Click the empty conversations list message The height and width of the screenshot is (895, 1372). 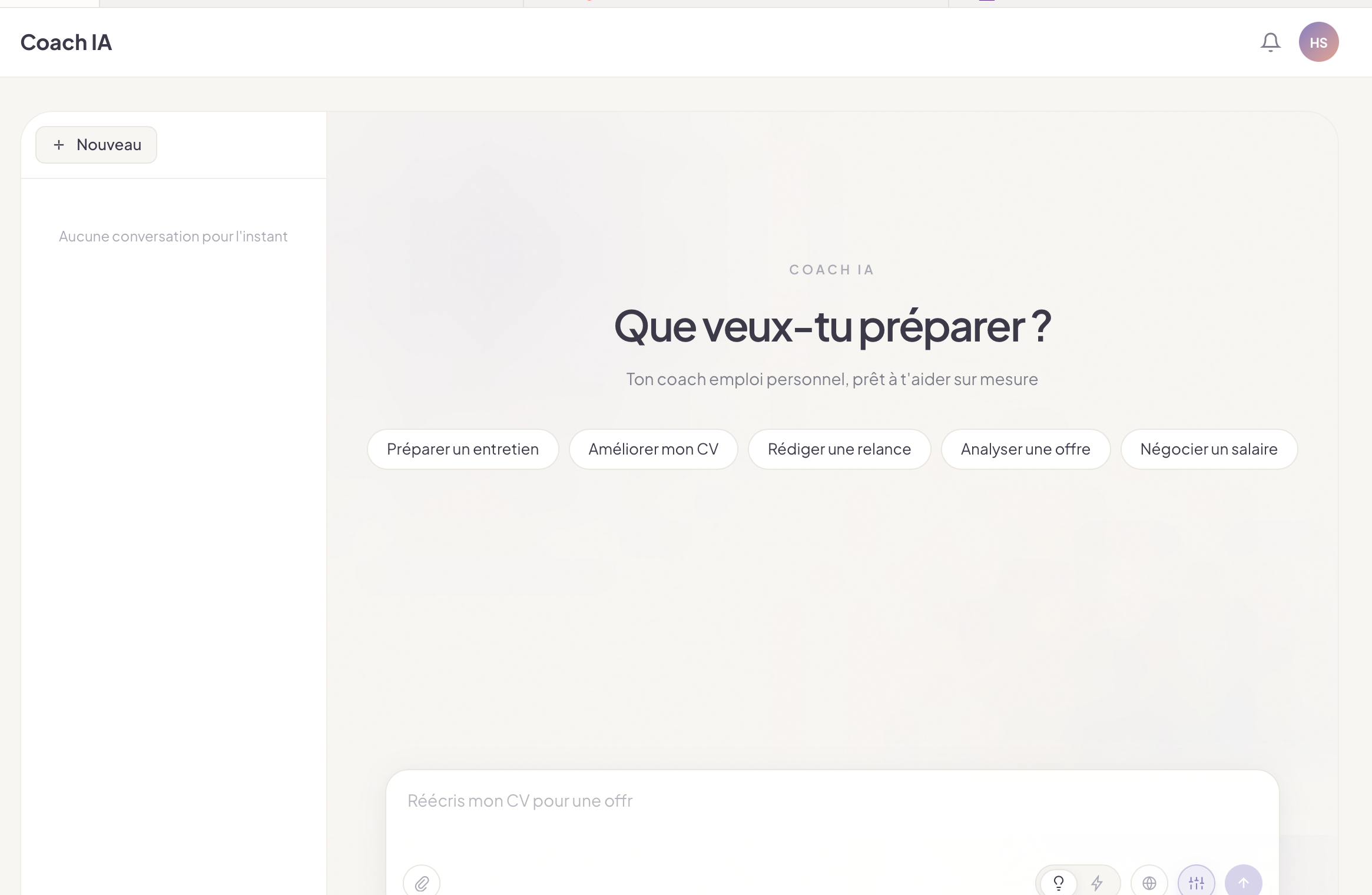tap(173, 237)
